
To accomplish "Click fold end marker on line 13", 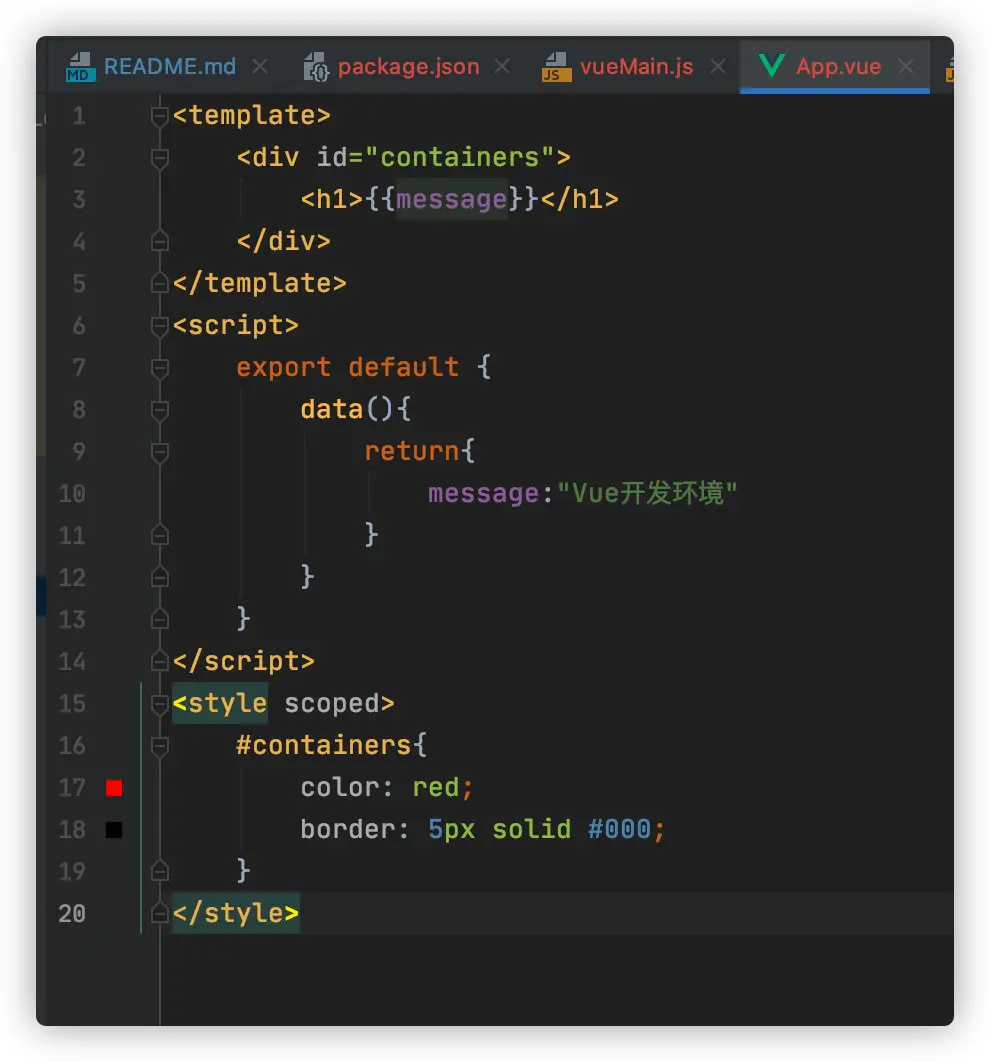I will click(160, 620).
